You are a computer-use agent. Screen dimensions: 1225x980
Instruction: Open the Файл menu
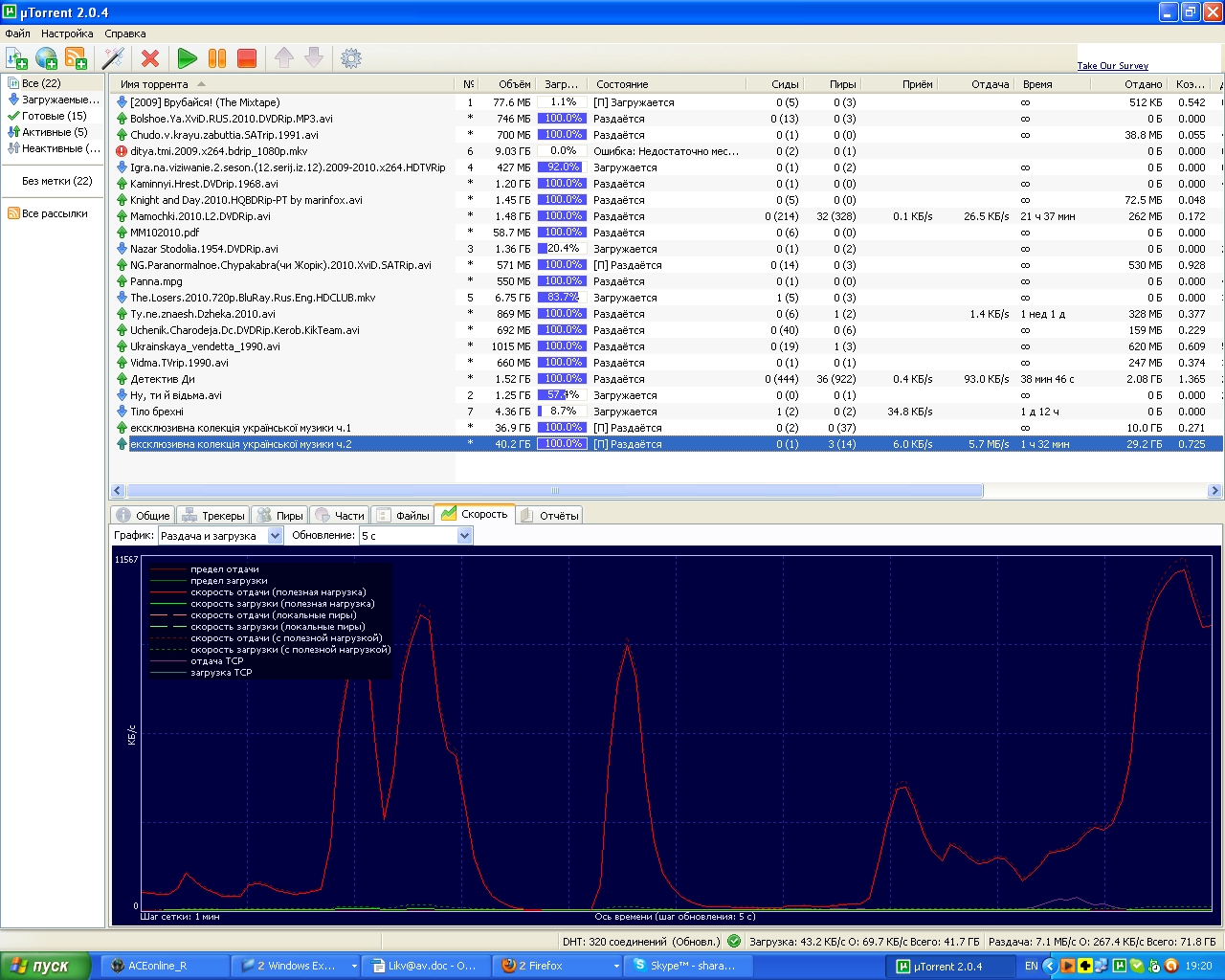[18, 33]
